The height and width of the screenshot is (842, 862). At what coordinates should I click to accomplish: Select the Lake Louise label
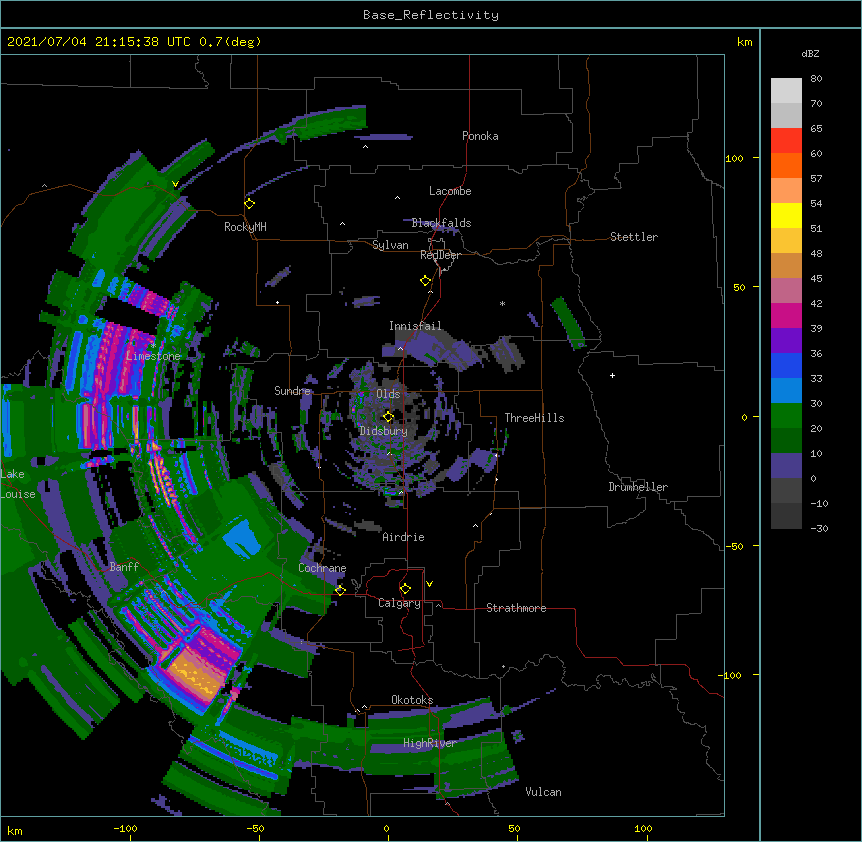coord(18,484)
